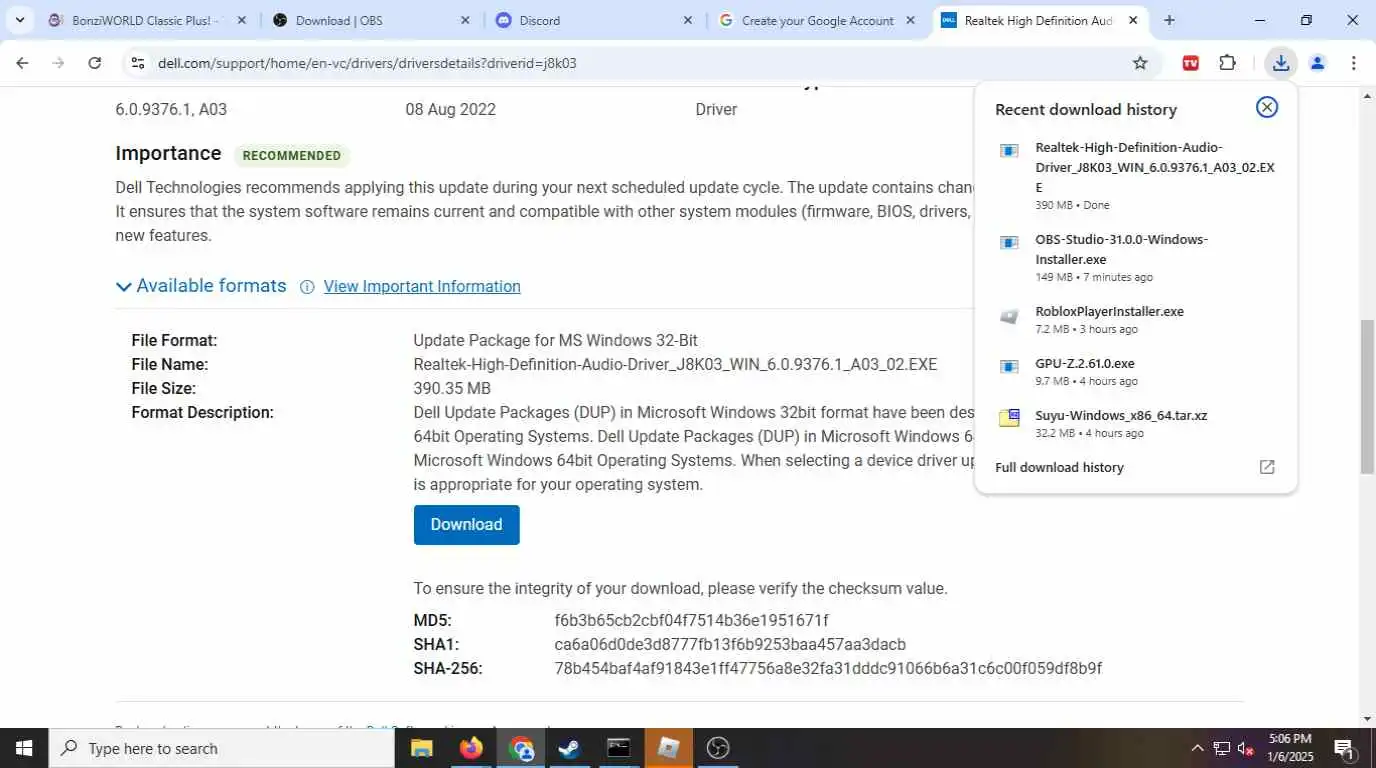The image size is (1376, 768).
Task: Close the Download | OBS tab
Action: 465,20
